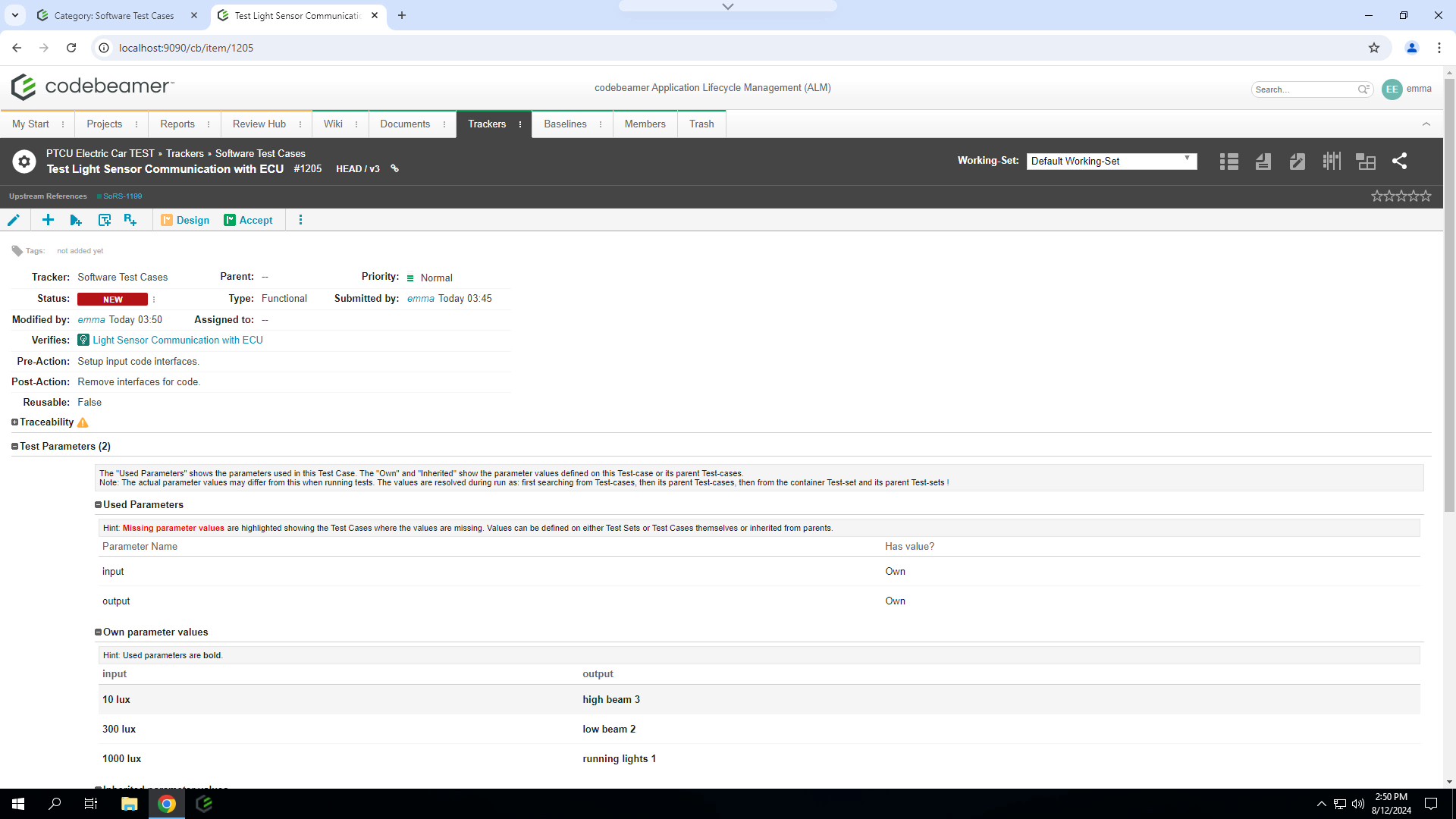
Task: Click the plus add new item icon
Action: click(48, 220)
